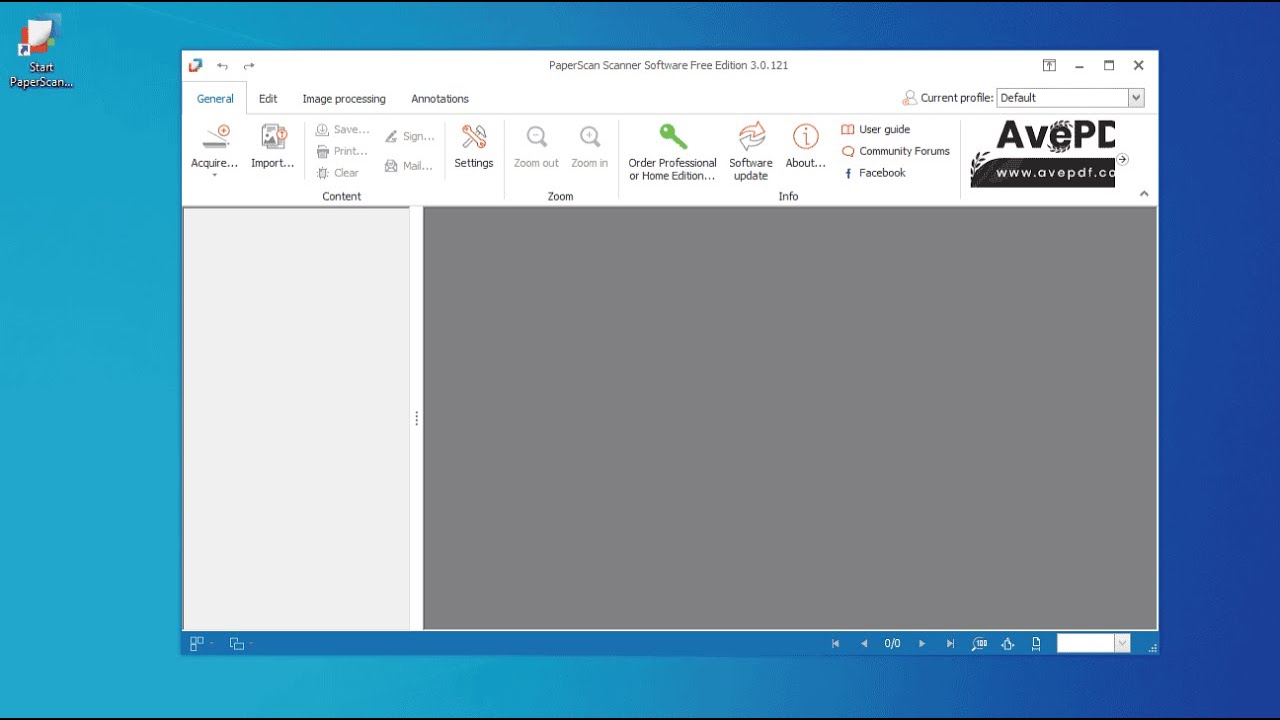Open the About info icon

tap(806, 146)
